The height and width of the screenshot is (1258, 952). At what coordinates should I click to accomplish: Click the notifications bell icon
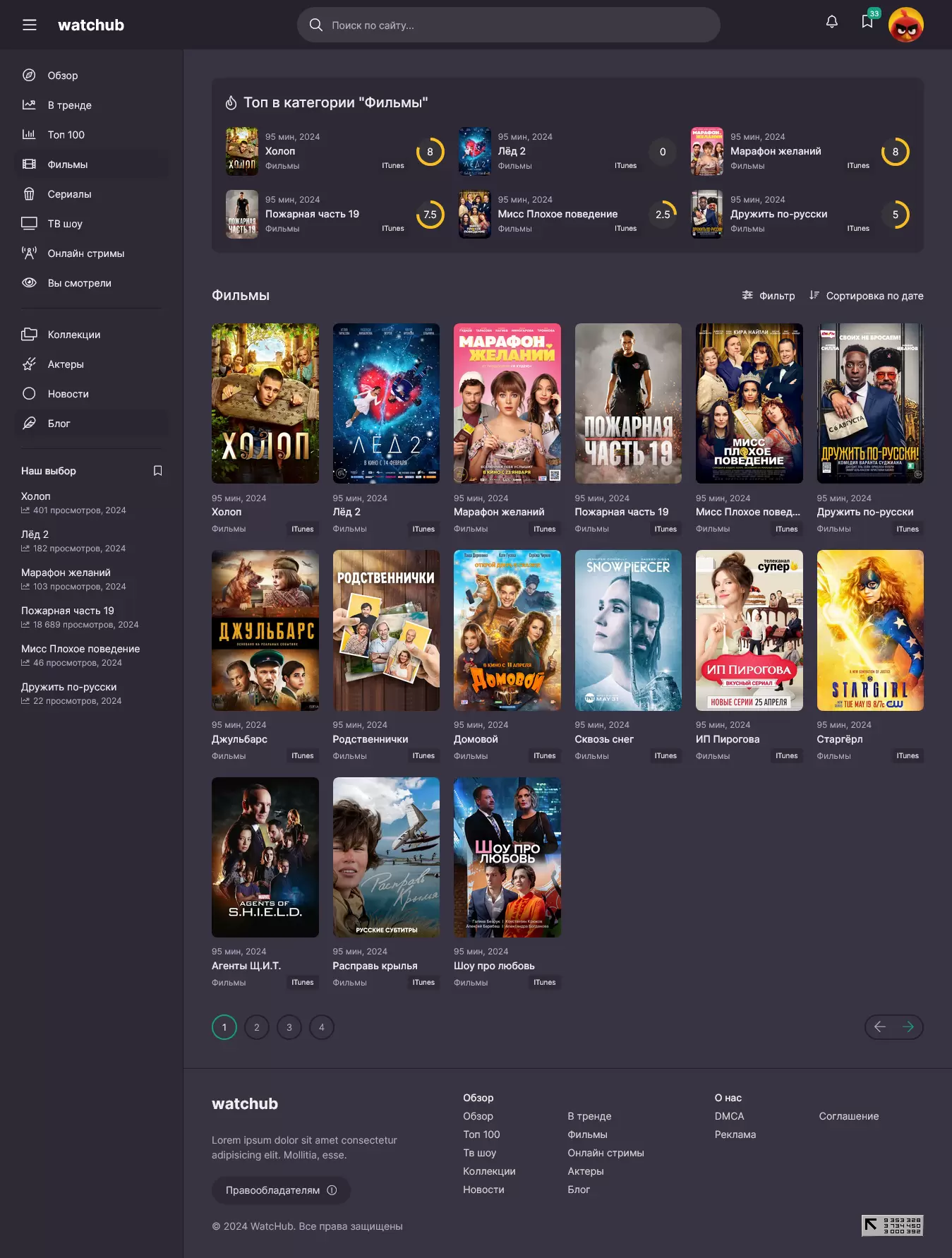coord(832,22)
